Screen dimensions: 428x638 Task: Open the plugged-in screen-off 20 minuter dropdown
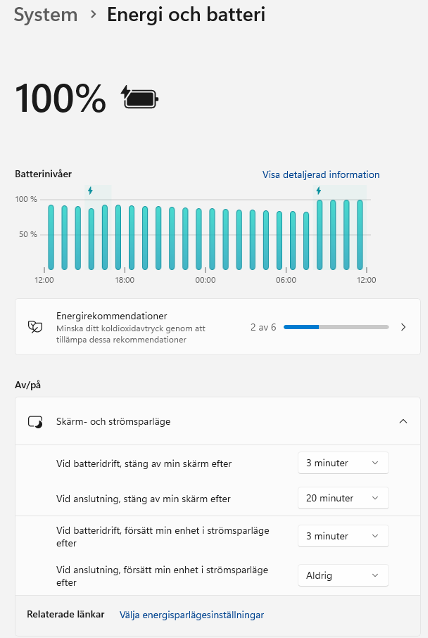pyautogui.click(x=343, y=498)
